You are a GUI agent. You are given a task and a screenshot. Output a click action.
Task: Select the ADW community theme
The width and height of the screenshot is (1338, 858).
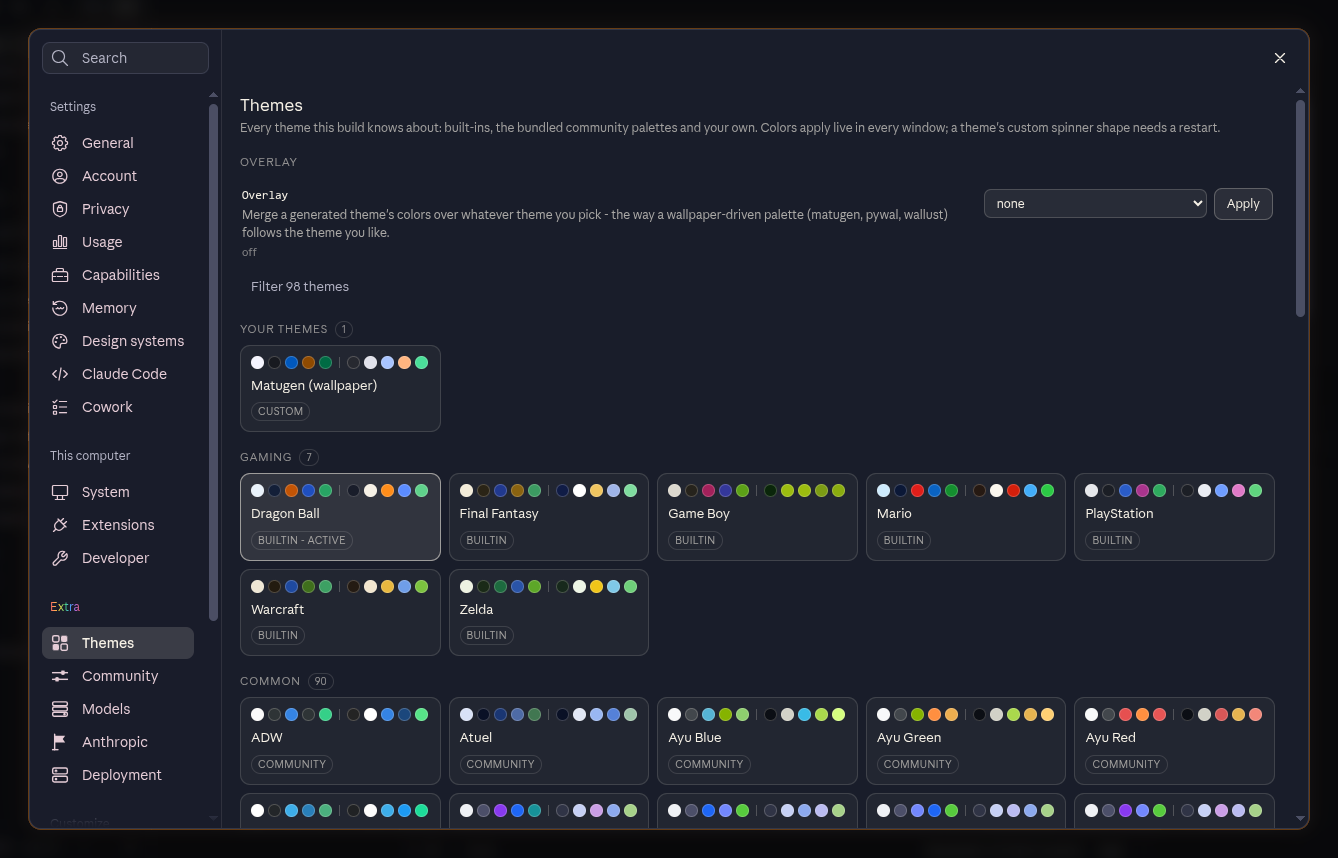(340, 741)
